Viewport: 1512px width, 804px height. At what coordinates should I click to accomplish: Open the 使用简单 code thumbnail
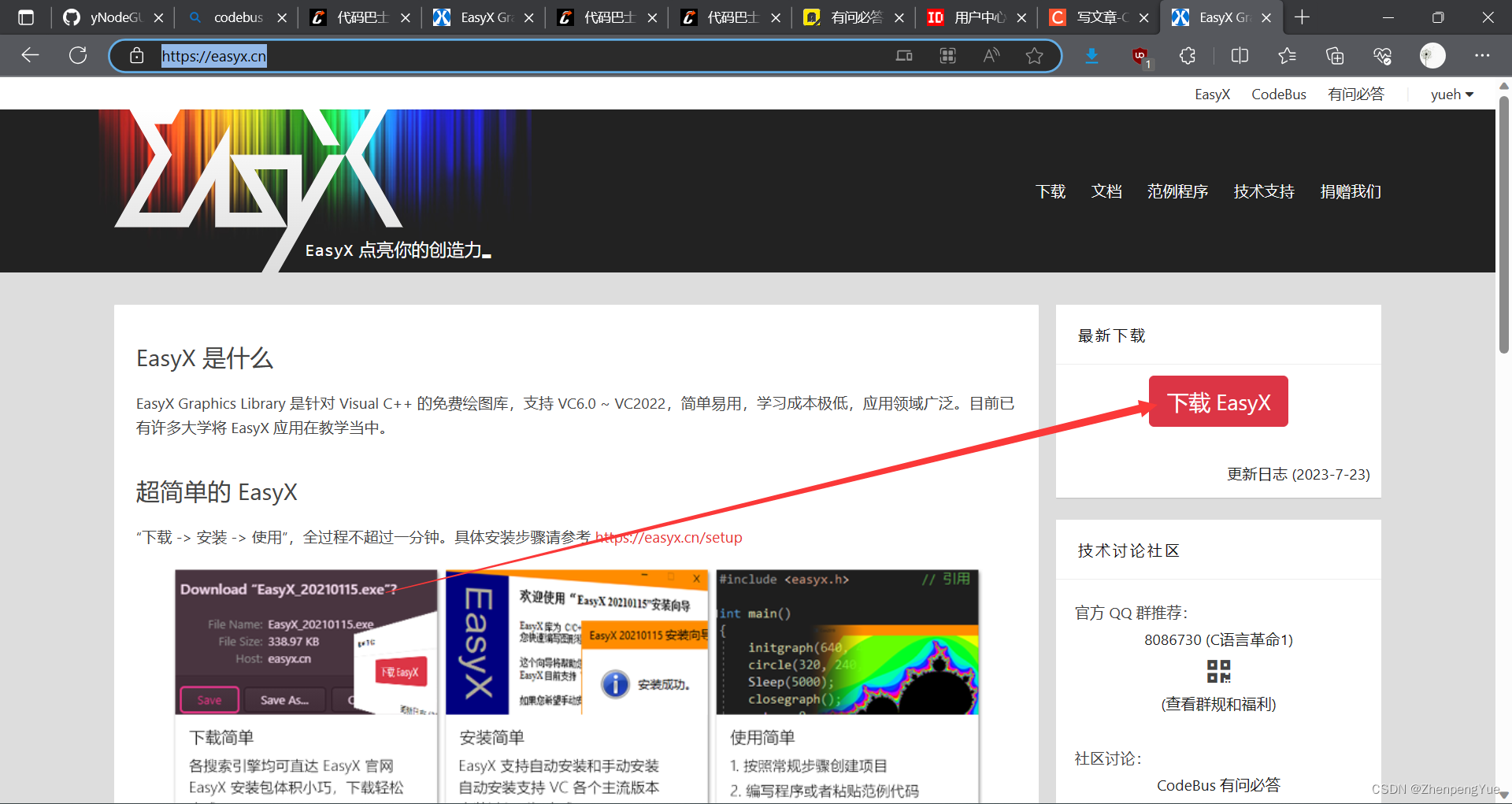(x=847, y=642)
